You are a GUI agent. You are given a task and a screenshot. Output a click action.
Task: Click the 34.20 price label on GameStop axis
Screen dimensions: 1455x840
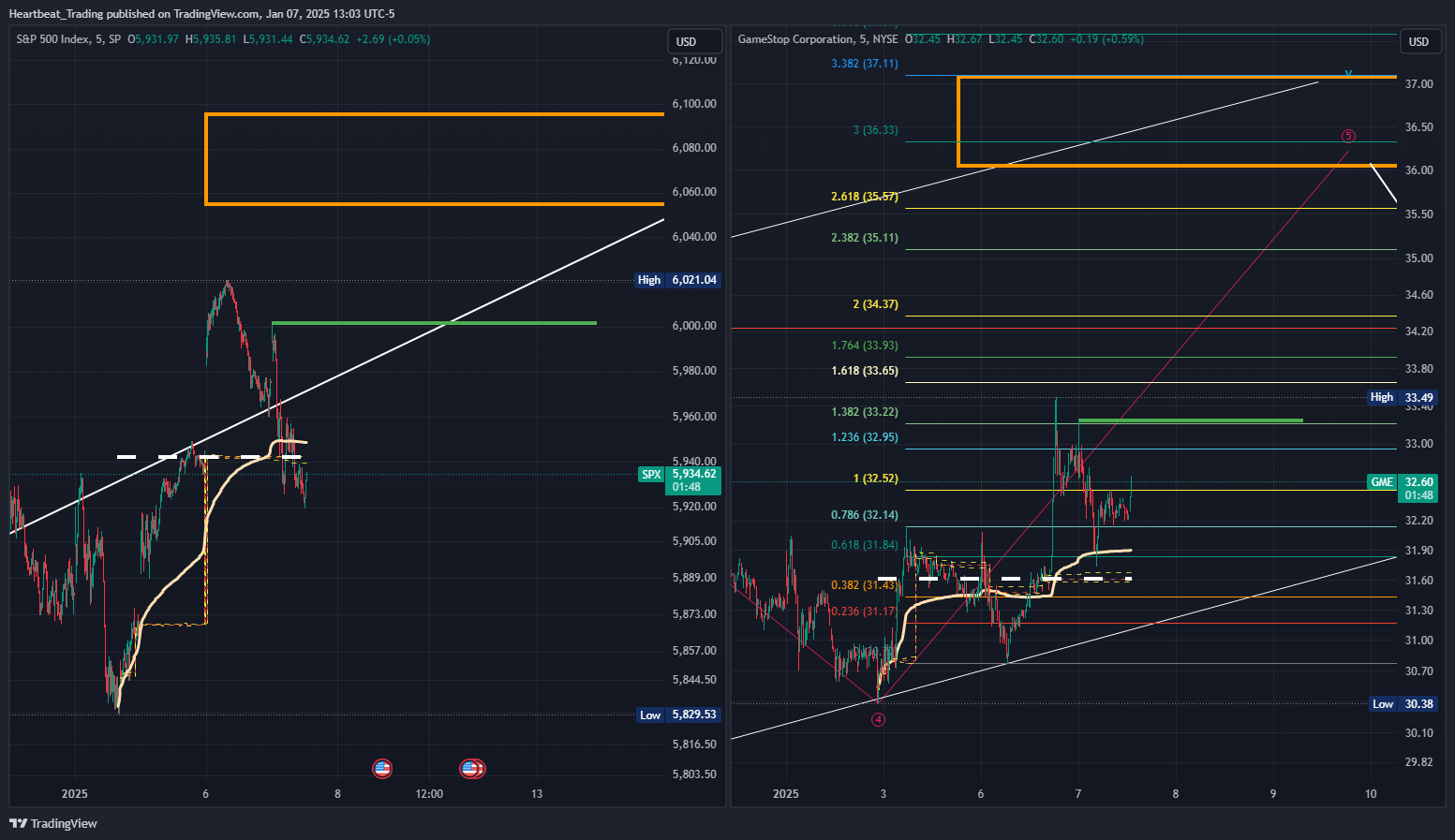pyautogui.click(x=1419, y=332)
